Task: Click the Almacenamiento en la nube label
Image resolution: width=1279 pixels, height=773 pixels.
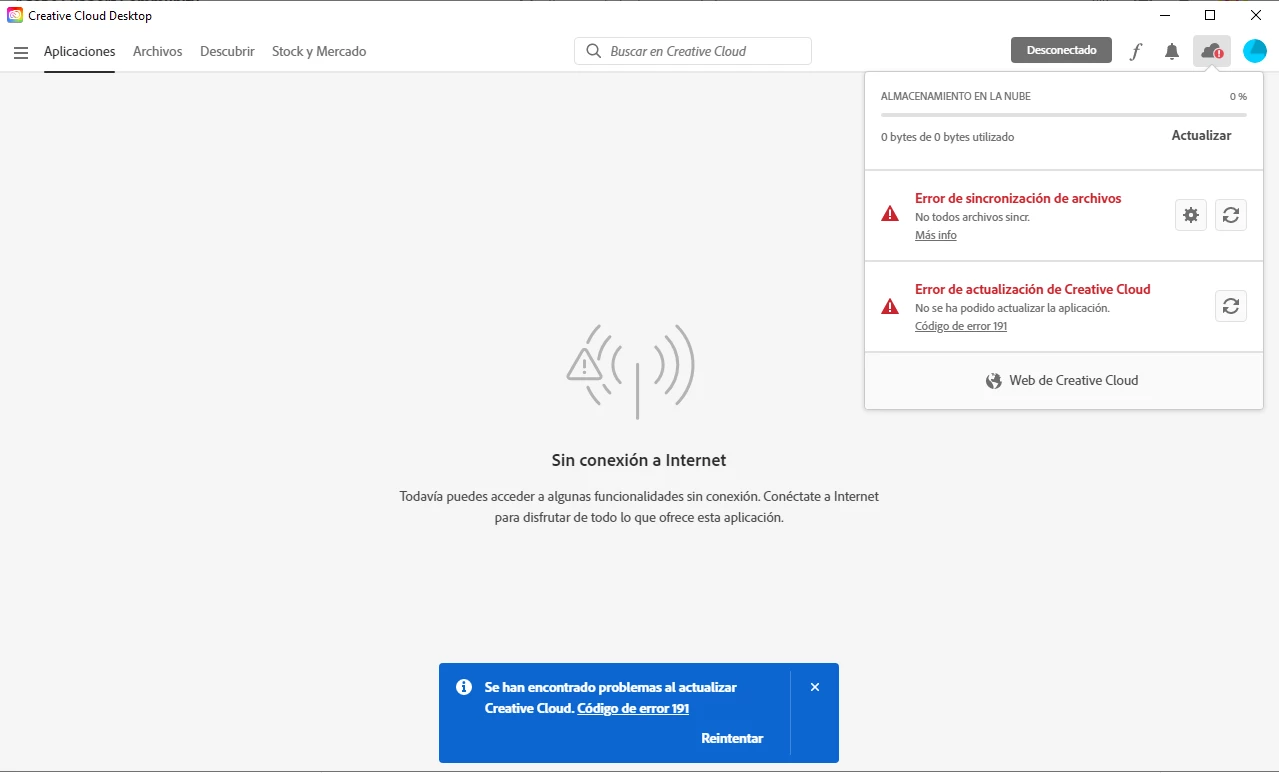Action: [956, 97]
